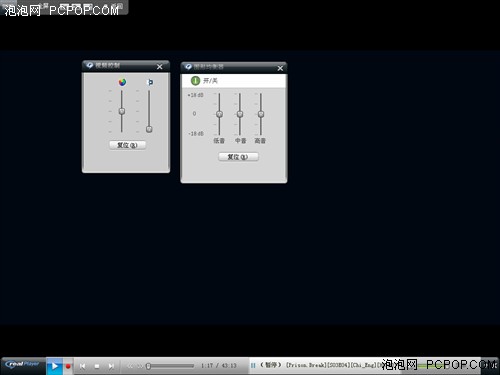The width and height of the screenshot is (500, 375).
Task: Click the +18 dB scale label
Action: [195, 95]
